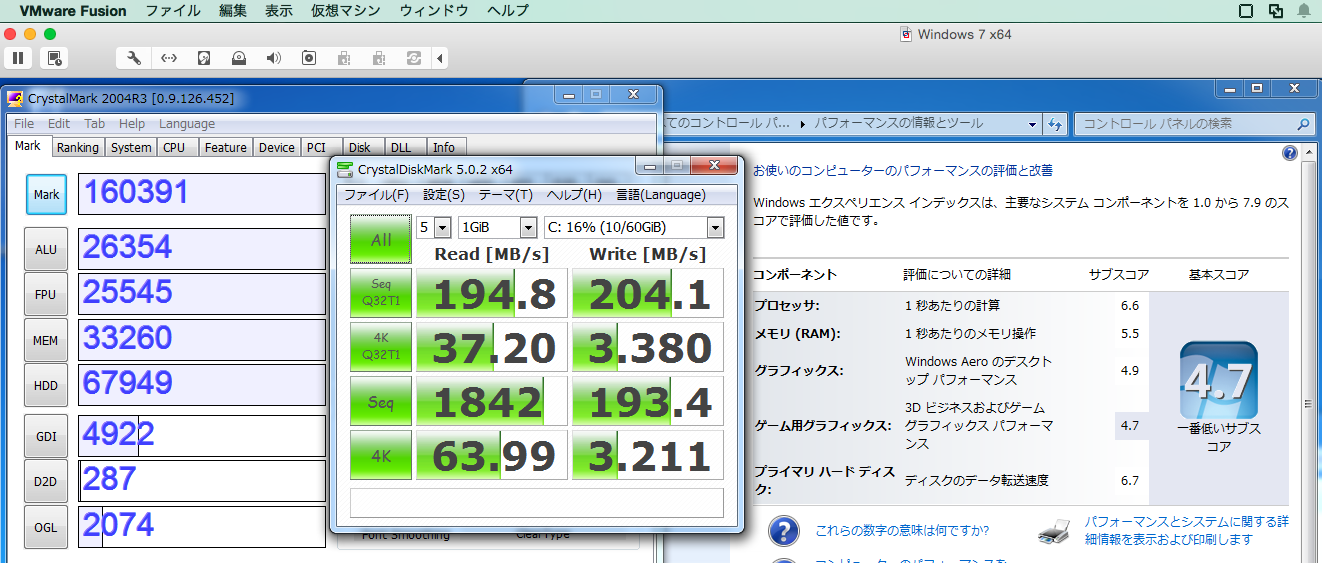This screenshot has width=1322, height=563.
Task: Open Control Panel help question mark icon
Action: tap(1290, 153)
